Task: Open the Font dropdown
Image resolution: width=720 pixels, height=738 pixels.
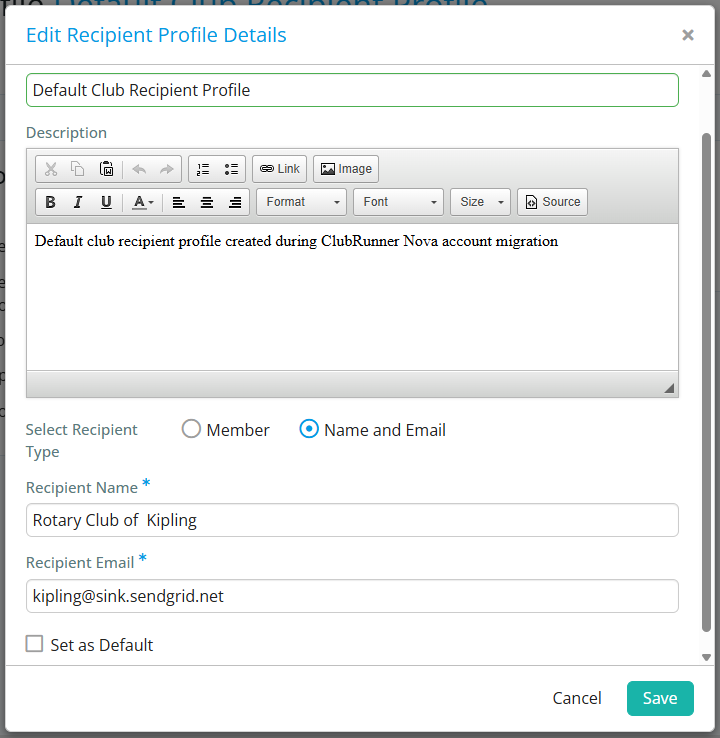Action: [x=399, y=202]
